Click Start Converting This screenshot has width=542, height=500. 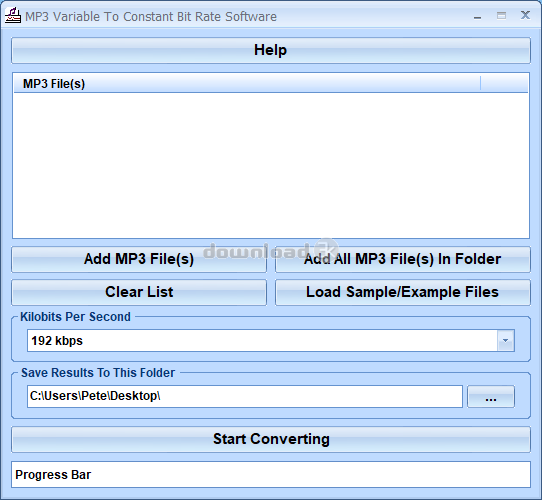(271, 439)
